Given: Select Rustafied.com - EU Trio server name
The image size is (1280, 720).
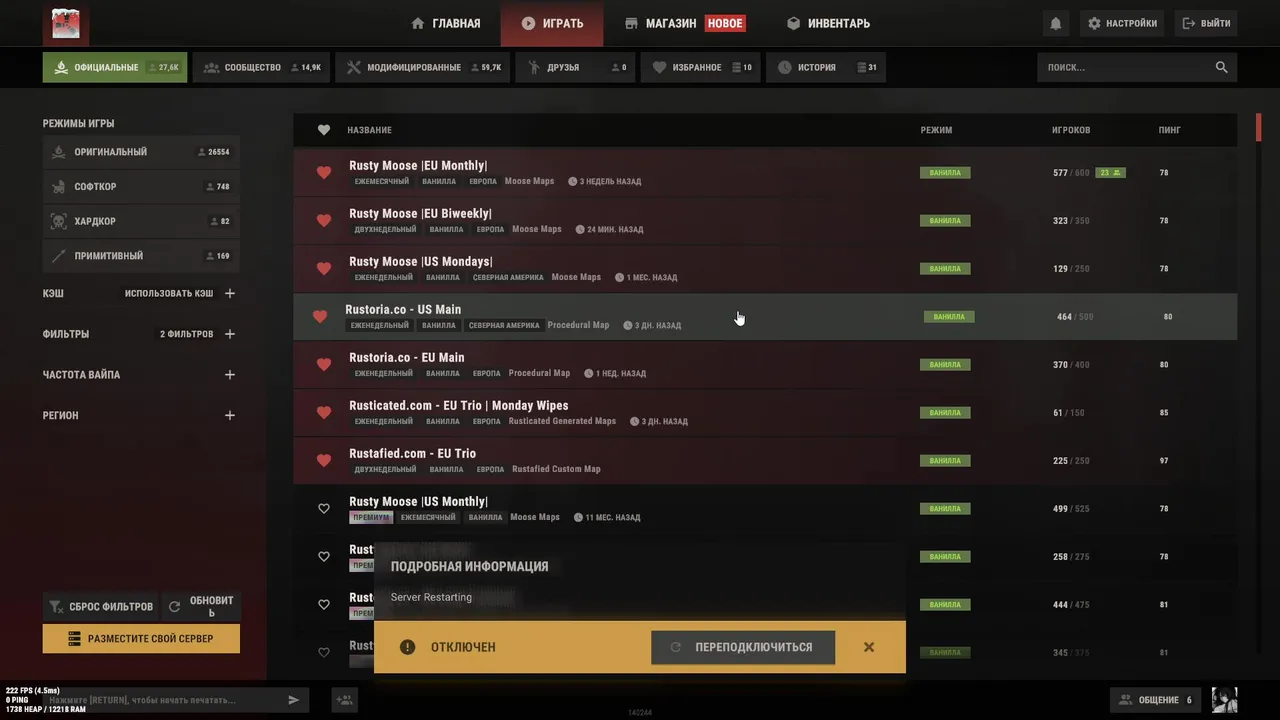Looking at the screenshot, I should pyautogui.click(x=412, y=454).
